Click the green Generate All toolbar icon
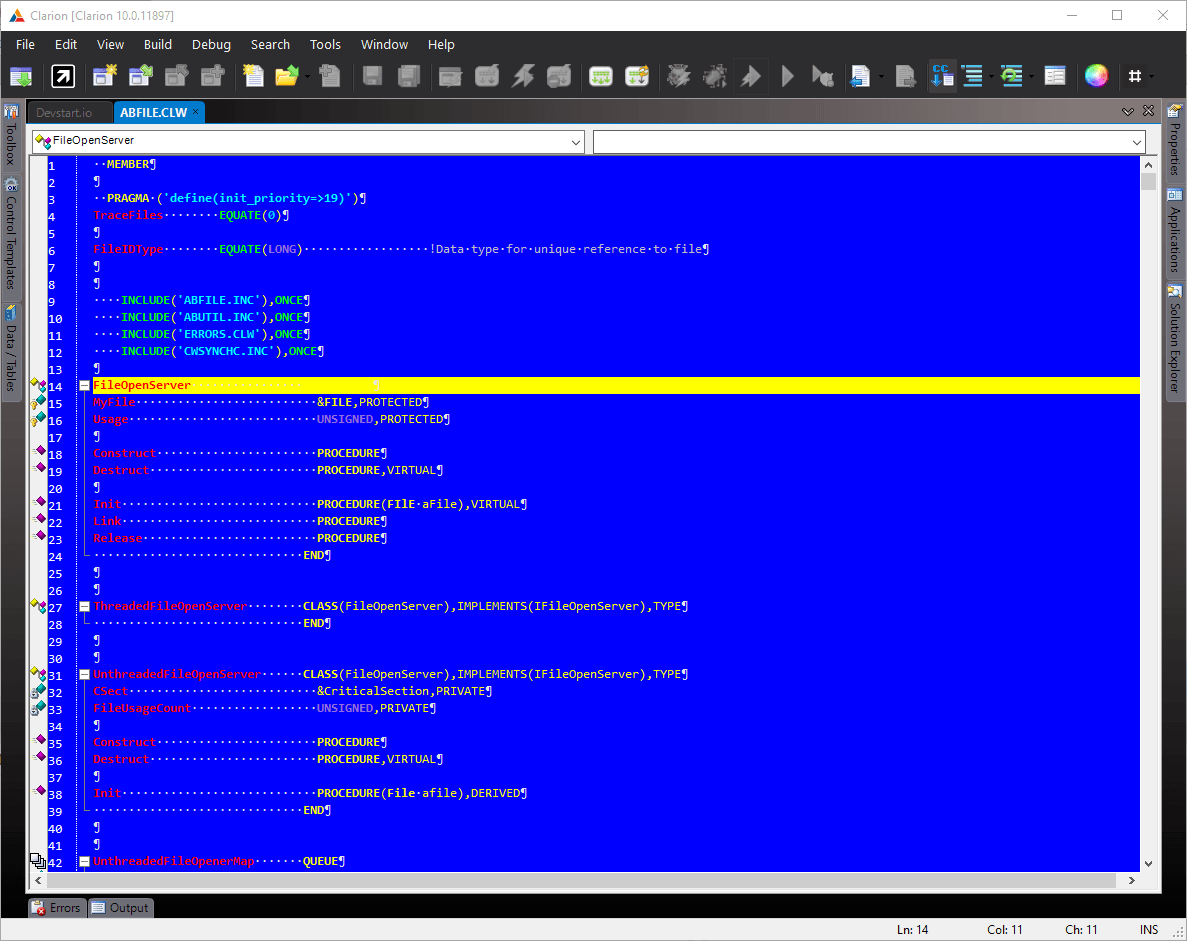 tap(601, 76)
